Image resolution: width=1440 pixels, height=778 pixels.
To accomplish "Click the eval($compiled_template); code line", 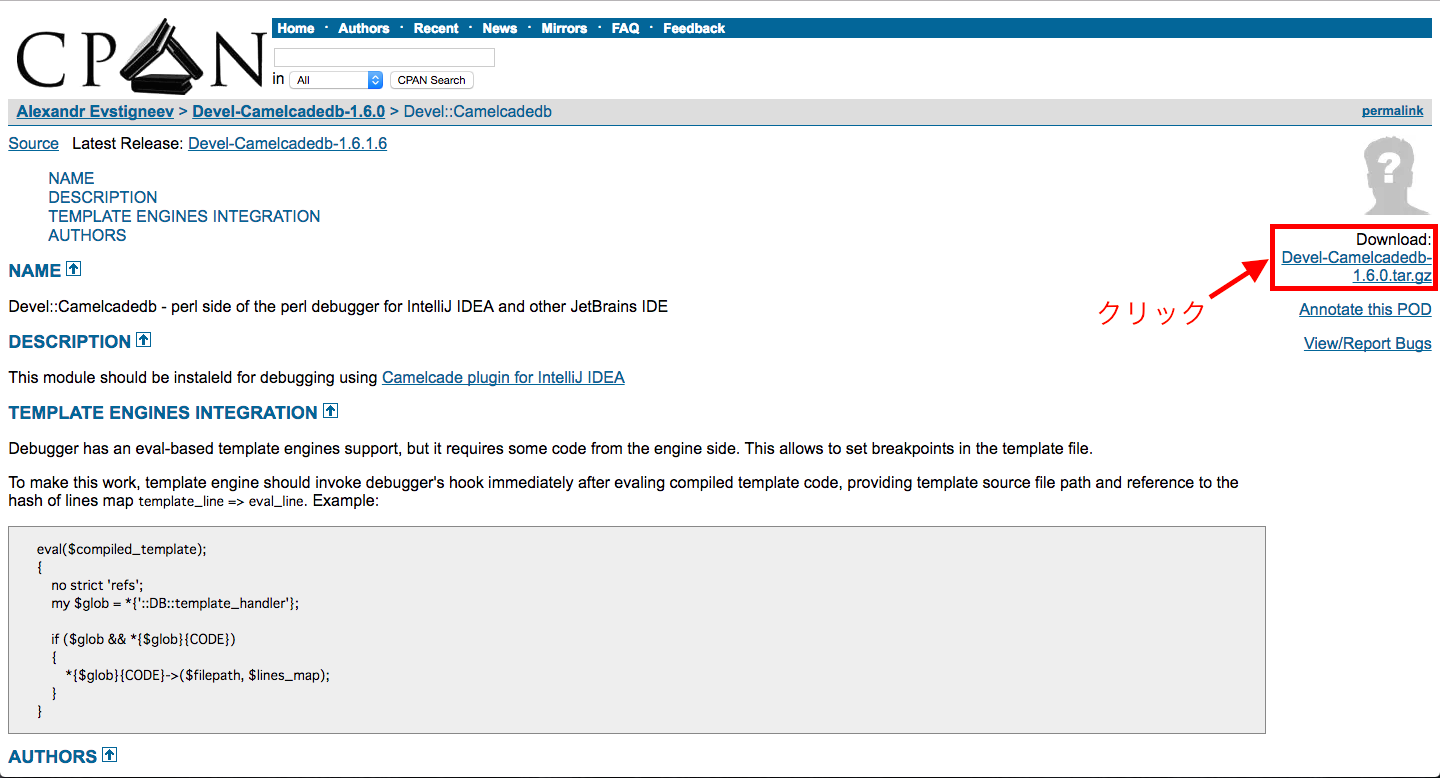I will pos(121,549).
